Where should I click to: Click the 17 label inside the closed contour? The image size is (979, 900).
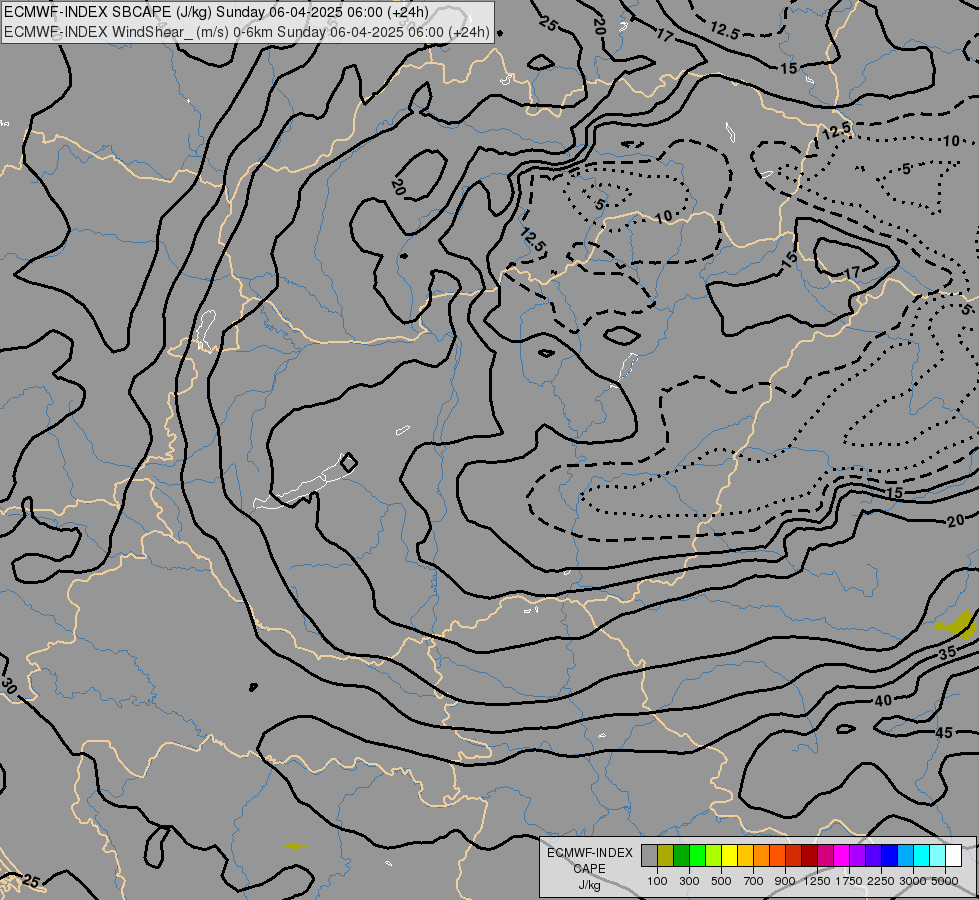[852, 272]
